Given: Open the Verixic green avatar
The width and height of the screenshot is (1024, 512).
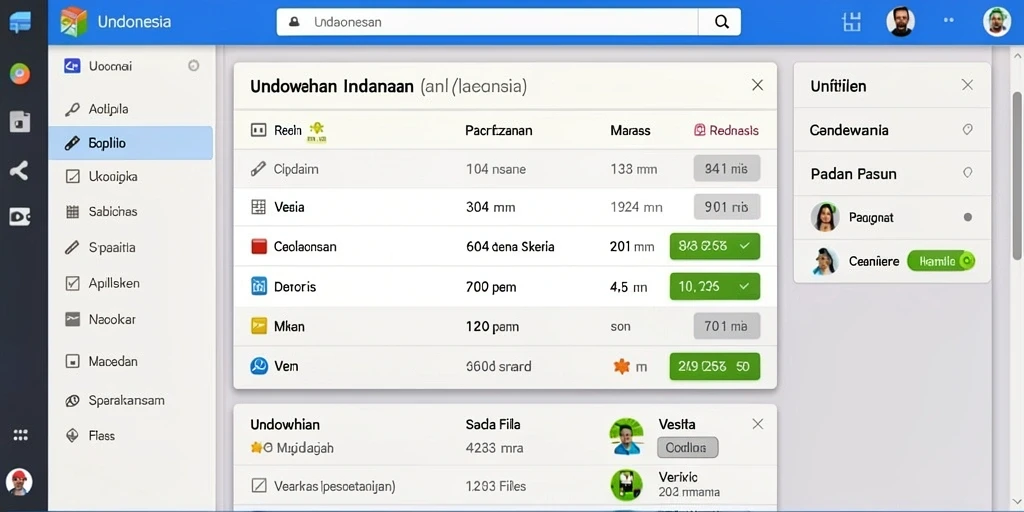Looking at the screenshot, I should [626, 485].
